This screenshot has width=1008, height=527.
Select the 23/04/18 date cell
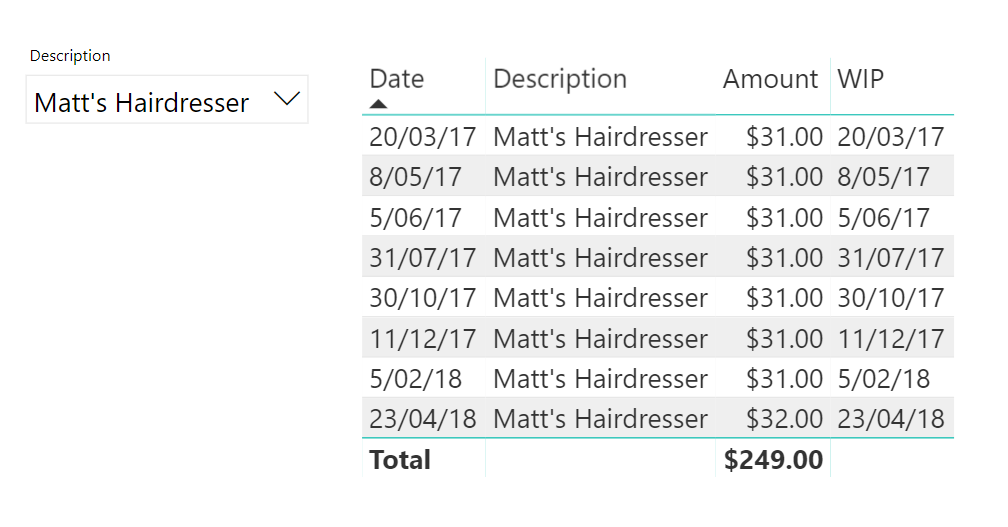click(x=422, y=418)
